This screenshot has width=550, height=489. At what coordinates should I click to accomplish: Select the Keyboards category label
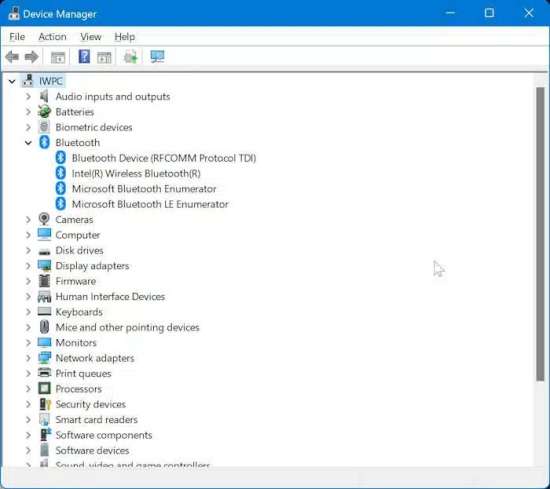click(x=79, y=312)
